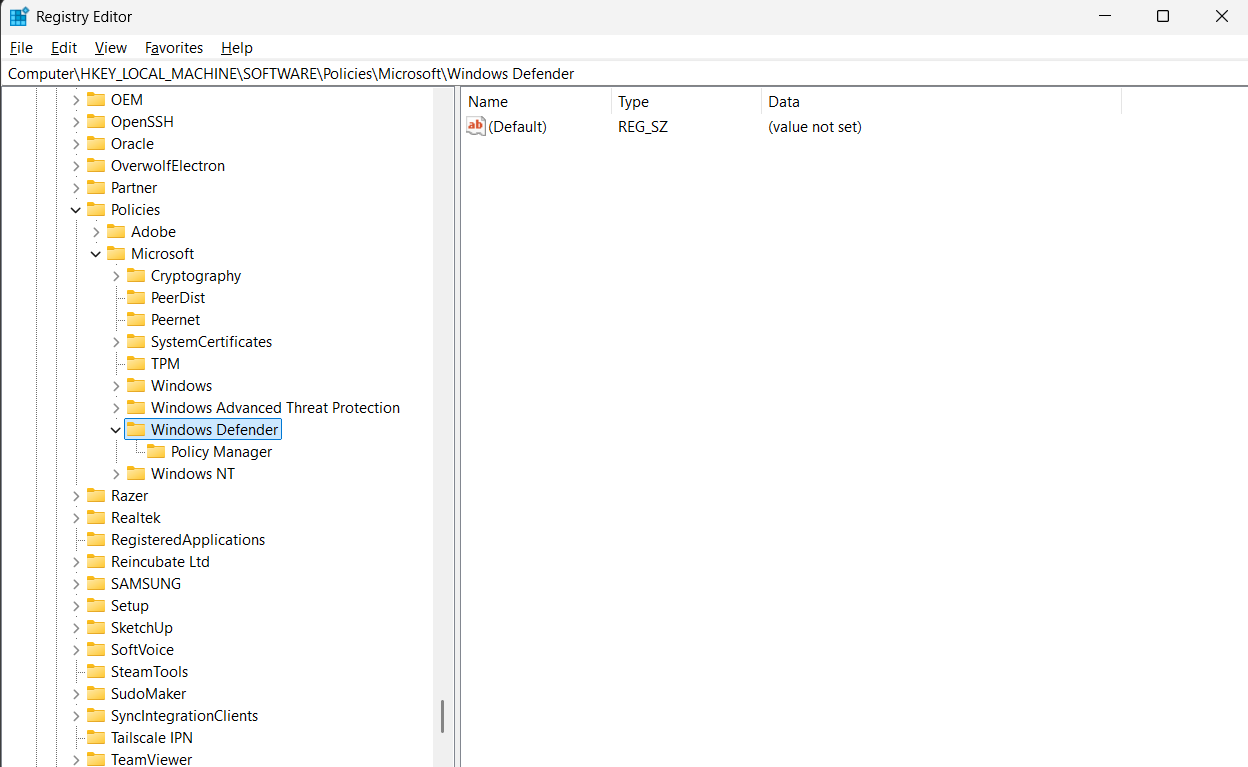Open the Favorites menu
The width and height of the screenshot is (1248, 767).
174,48
